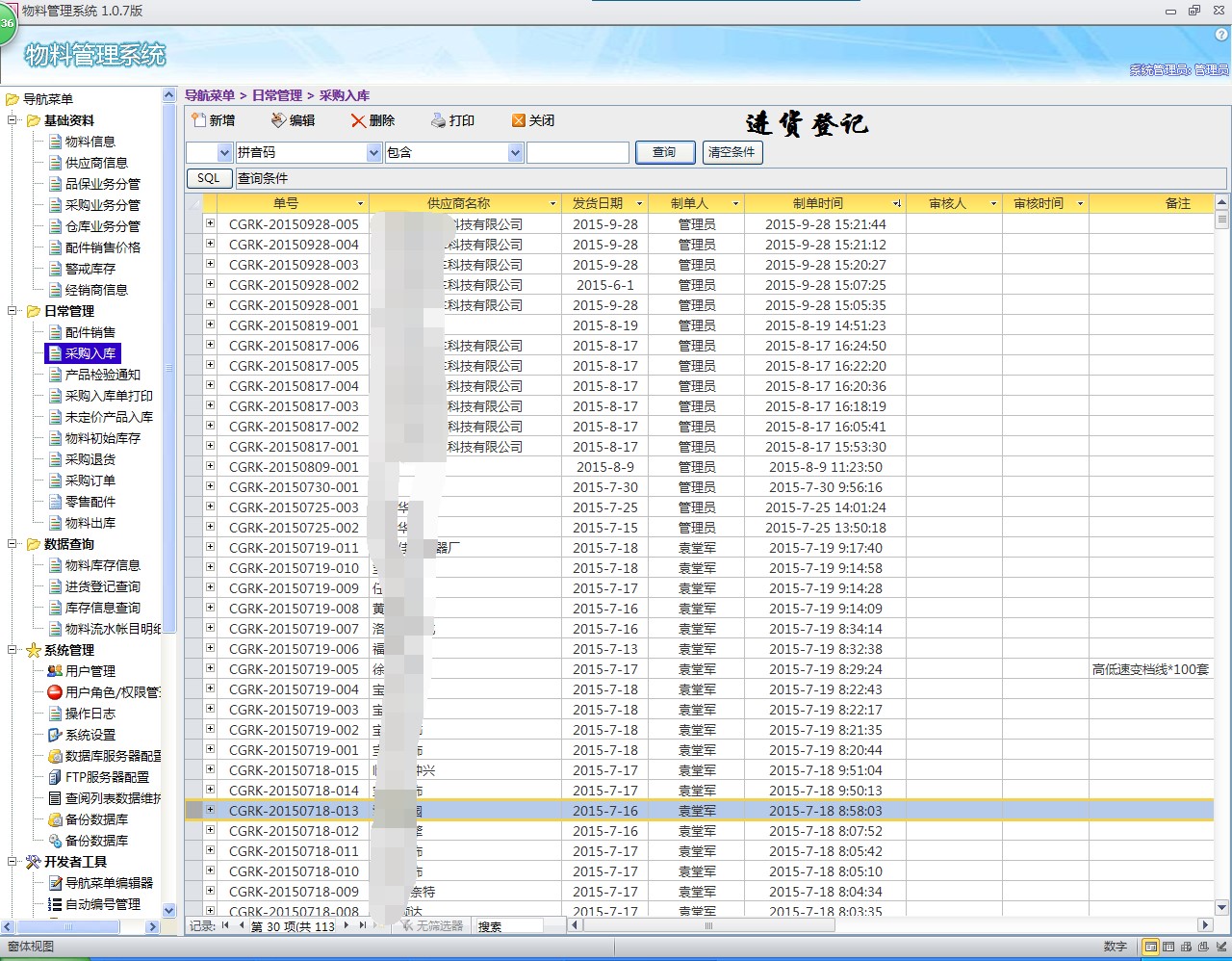
Task: Go to previous record in navigator
Action: coord(242,925)
